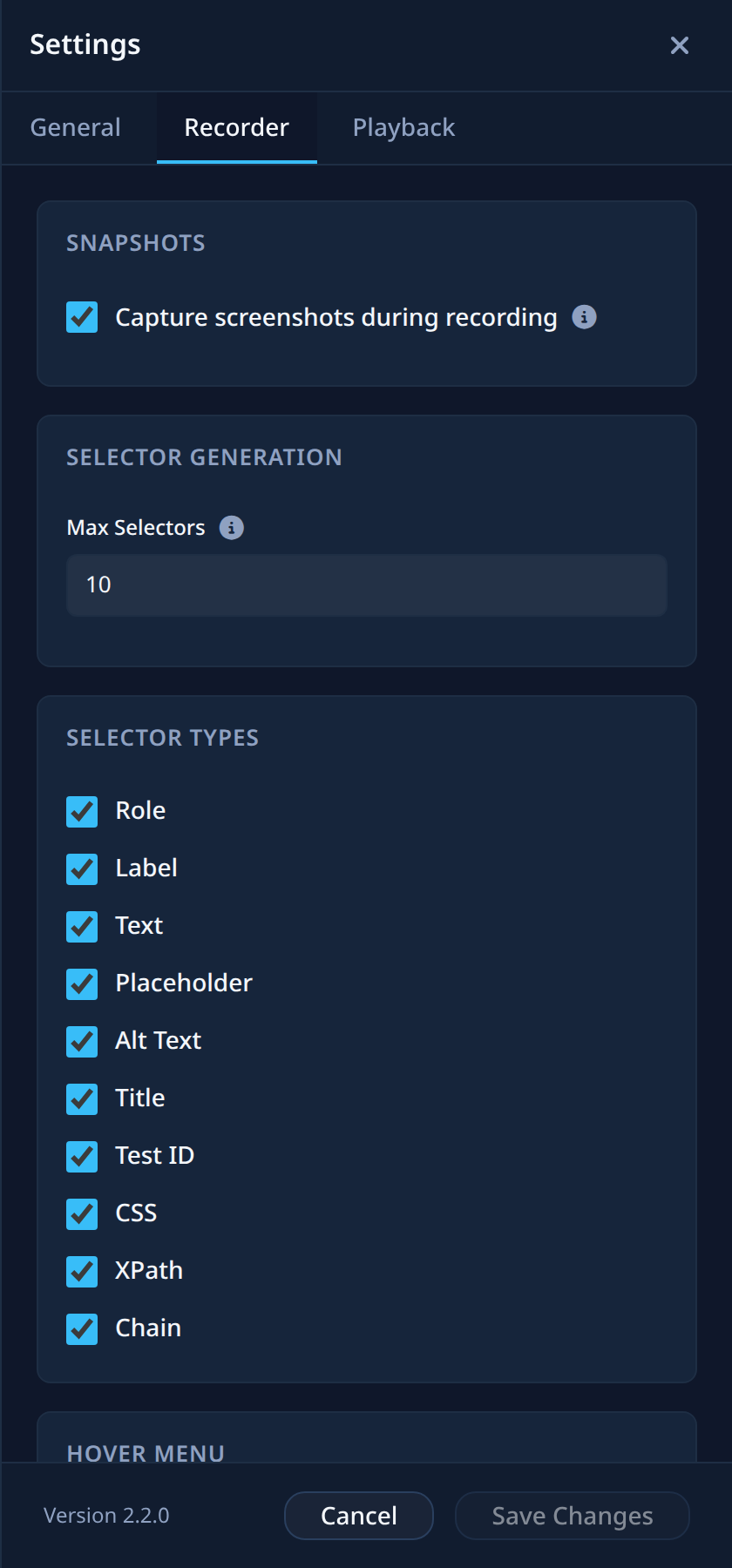Click the Cancel button
The width and height of the screenshot is (732, 1568).
[x=359, y=1516]
